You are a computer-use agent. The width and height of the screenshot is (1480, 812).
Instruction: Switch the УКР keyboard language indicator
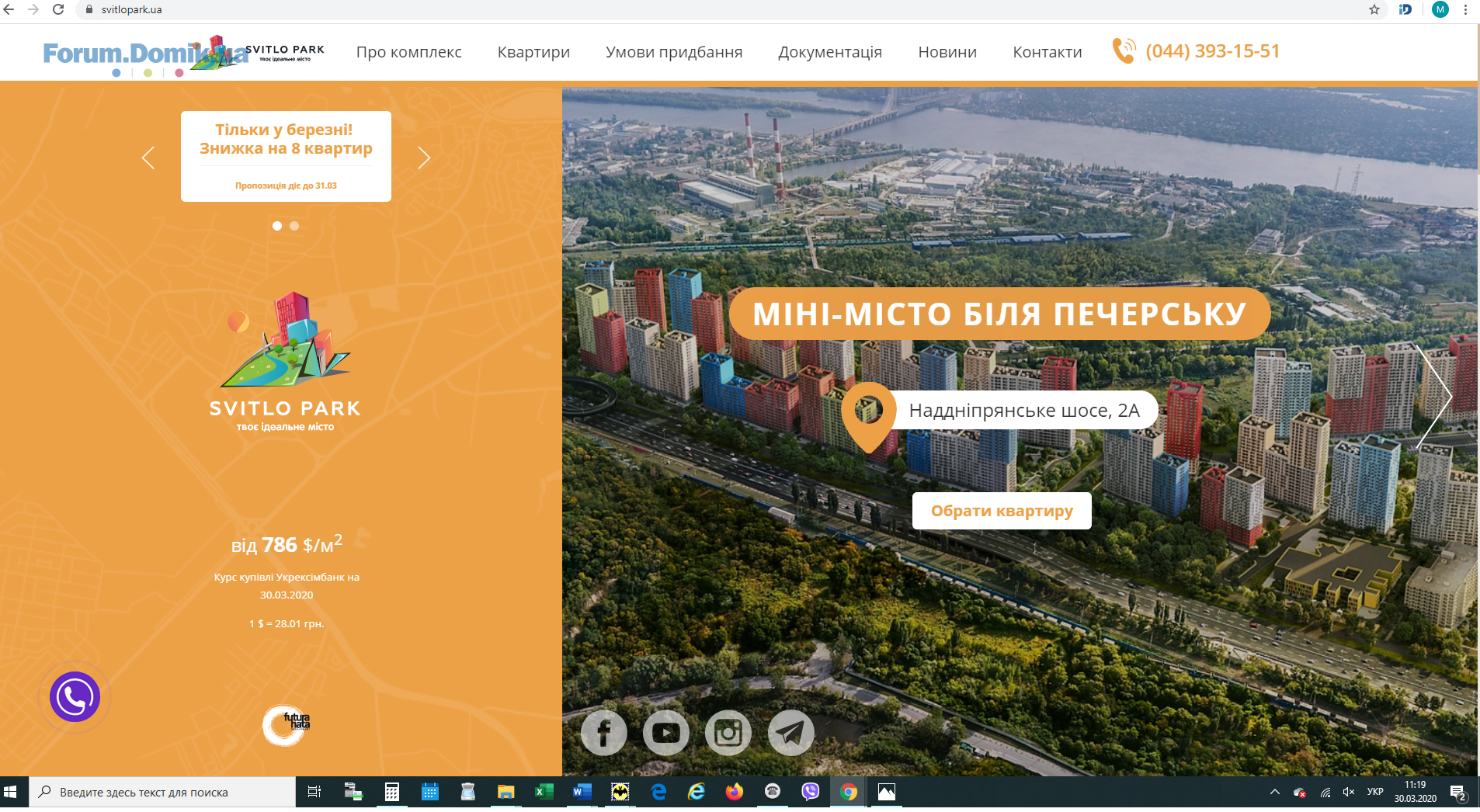1375,792
